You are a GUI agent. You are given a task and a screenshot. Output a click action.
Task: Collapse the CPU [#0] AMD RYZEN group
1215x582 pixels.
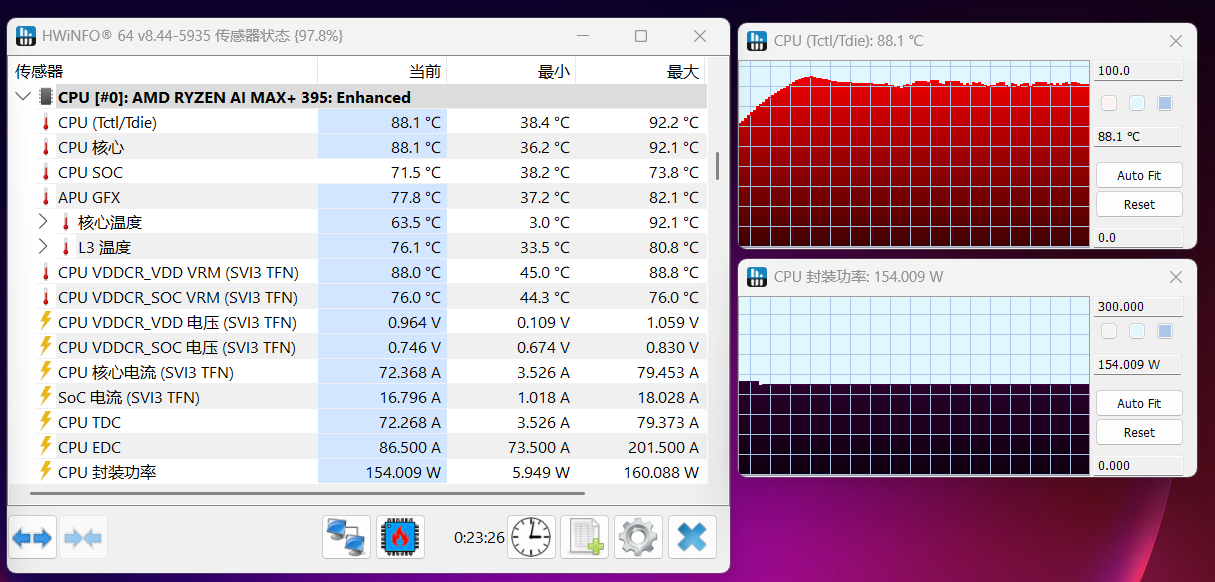(x=23, y=97)
